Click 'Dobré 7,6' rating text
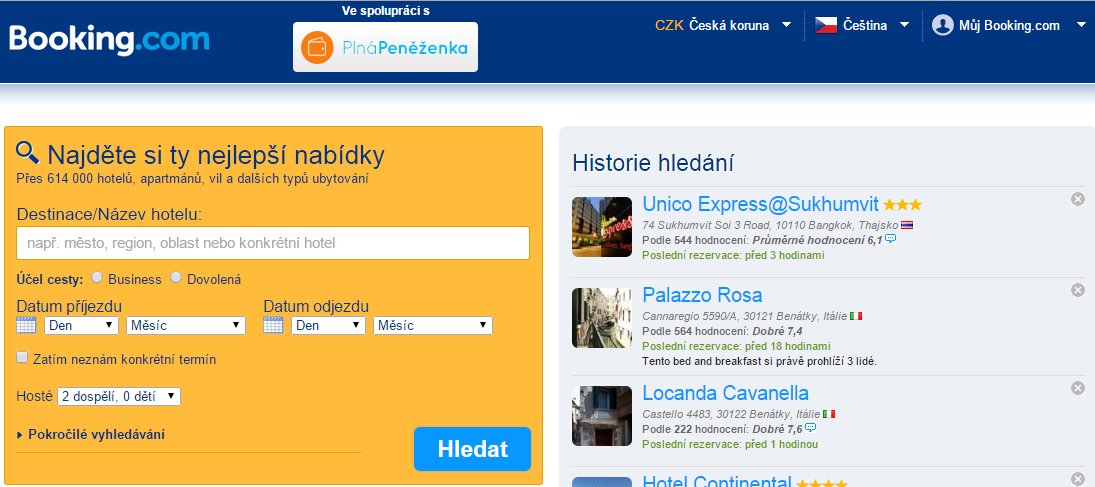 (777, 428)
